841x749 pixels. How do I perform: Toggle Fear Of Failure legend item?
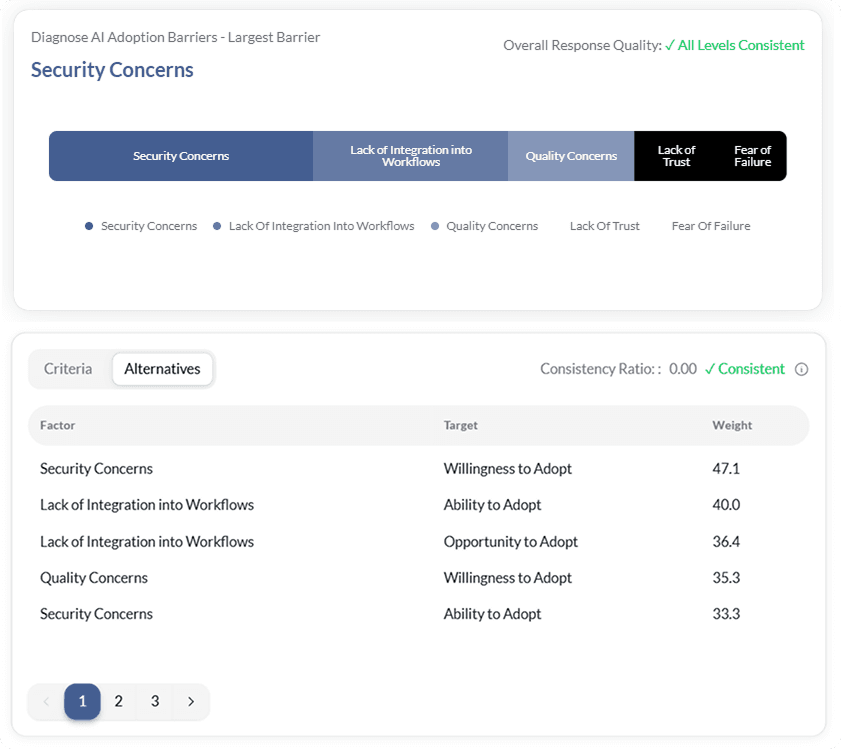pos(711,226)
